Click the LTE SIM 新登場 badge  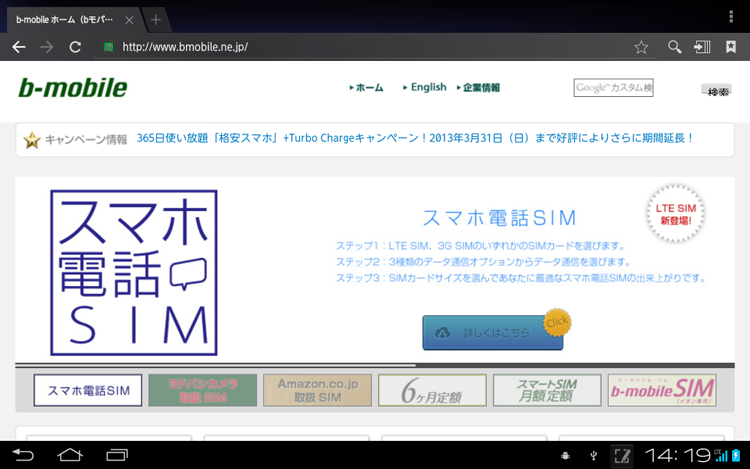(x=675, y=214)
